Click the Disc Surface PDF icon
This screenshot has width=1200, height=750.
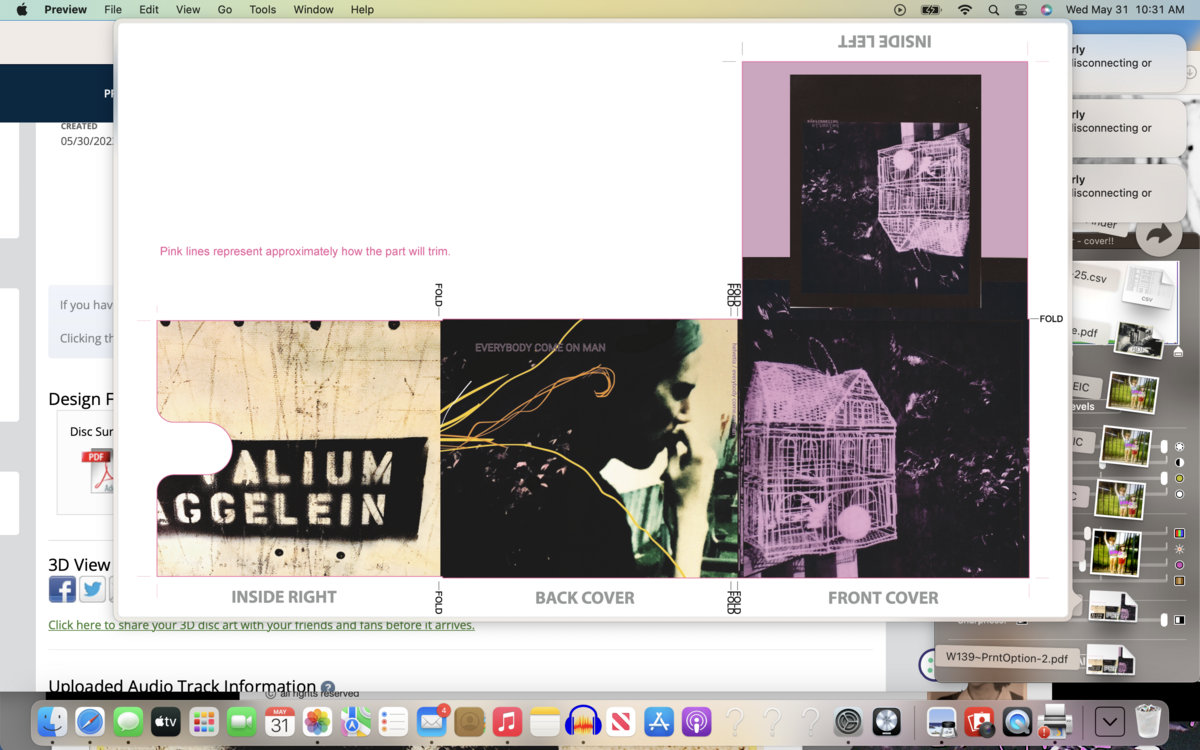98,470
